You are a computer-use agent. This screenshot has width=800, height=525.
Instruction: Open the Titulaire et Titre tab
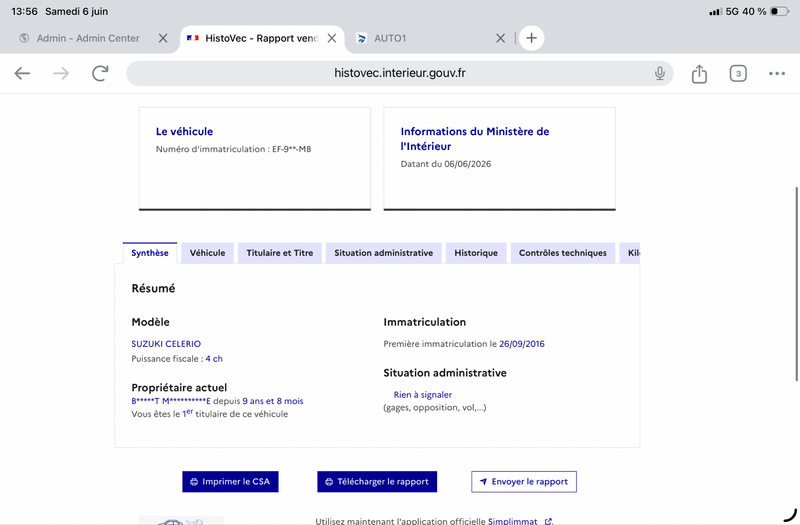(x=280, y=253)
